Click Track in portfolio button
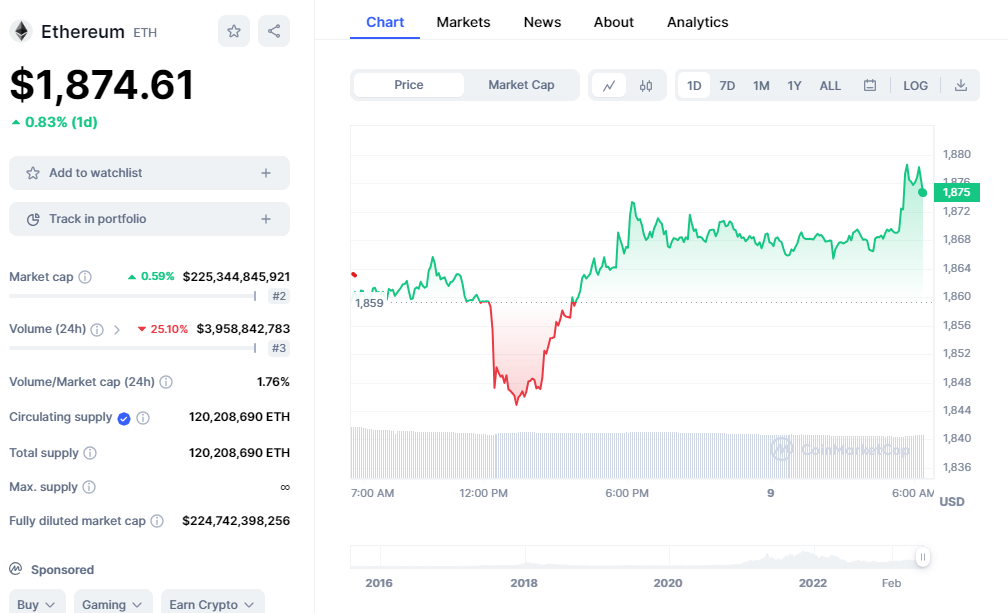Viewport: 1008px width, 613px height. click(149, 219)
